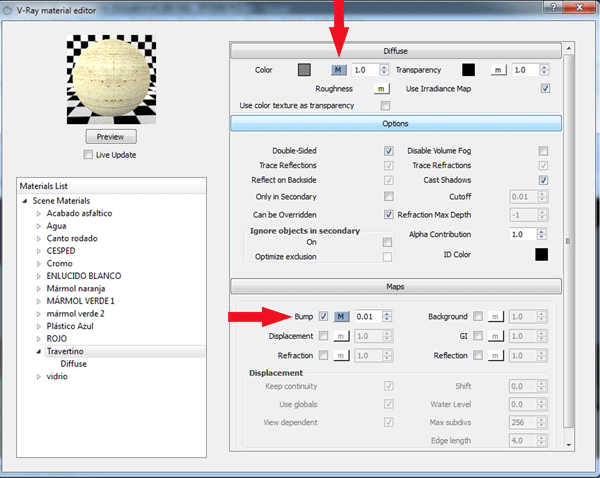Viewport: 600px width, 478px height.
Task: Open the Bump map button
Action: 341,316
